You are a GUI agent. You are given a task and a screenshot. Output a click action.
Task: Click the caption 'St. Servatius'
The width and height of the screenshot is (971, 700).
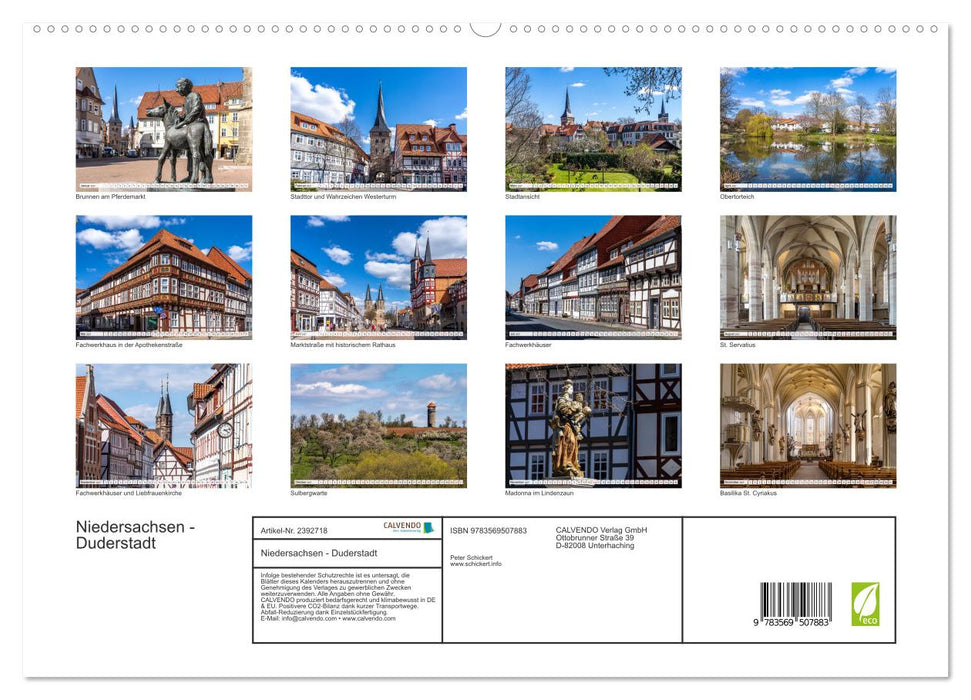coord(738,345)
